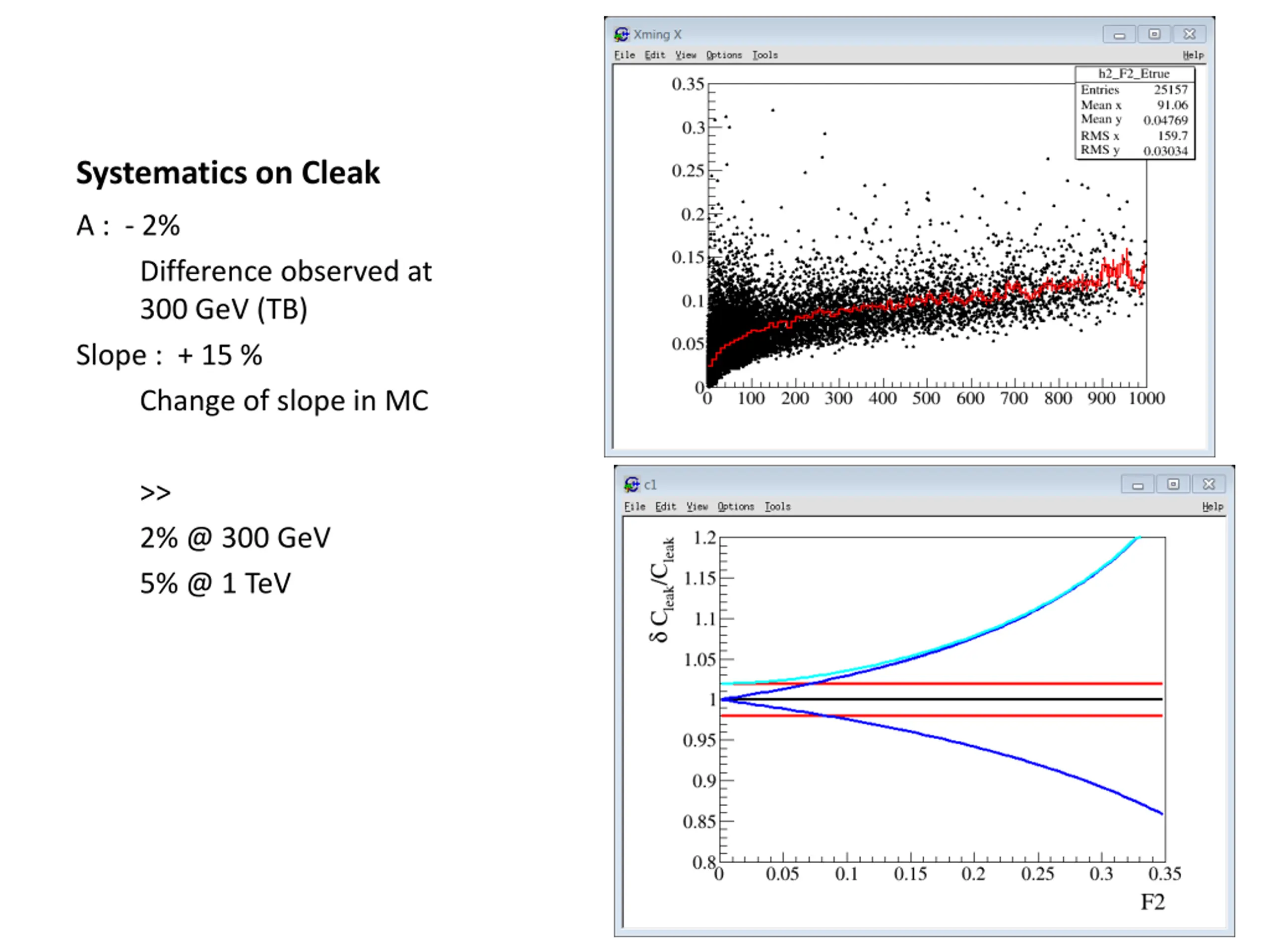Open File menu in c1 window
The width and height of the screenshot is (1270, 952).
635,507
